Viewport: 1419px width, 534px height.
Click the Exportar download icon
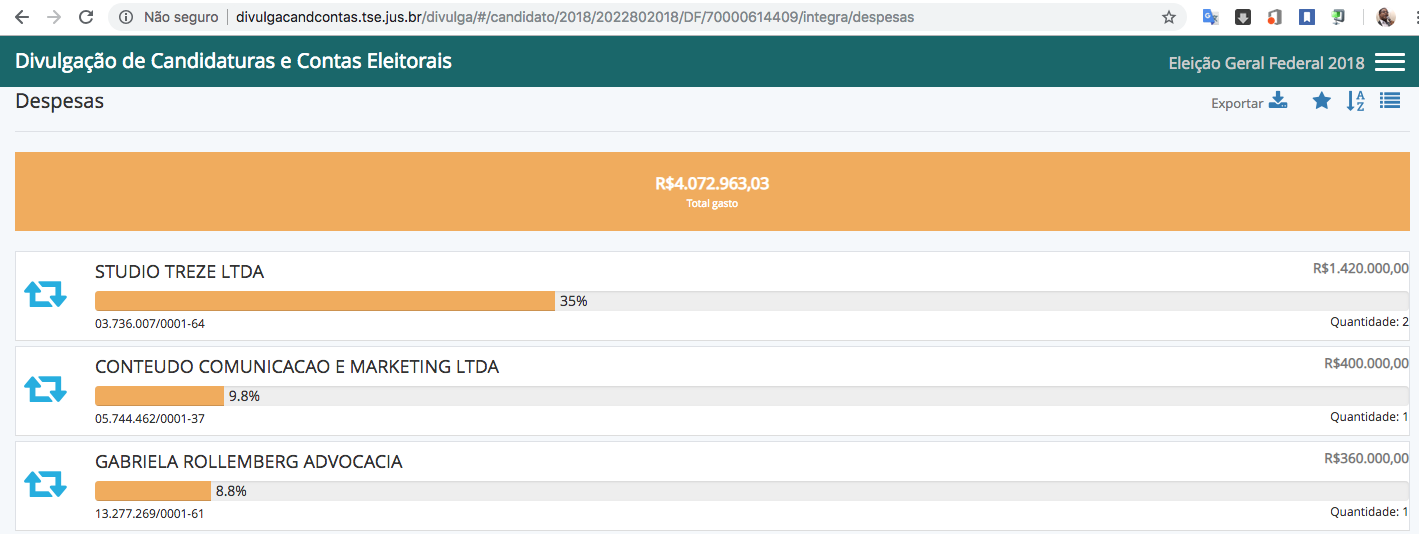tap(1278, 101)
